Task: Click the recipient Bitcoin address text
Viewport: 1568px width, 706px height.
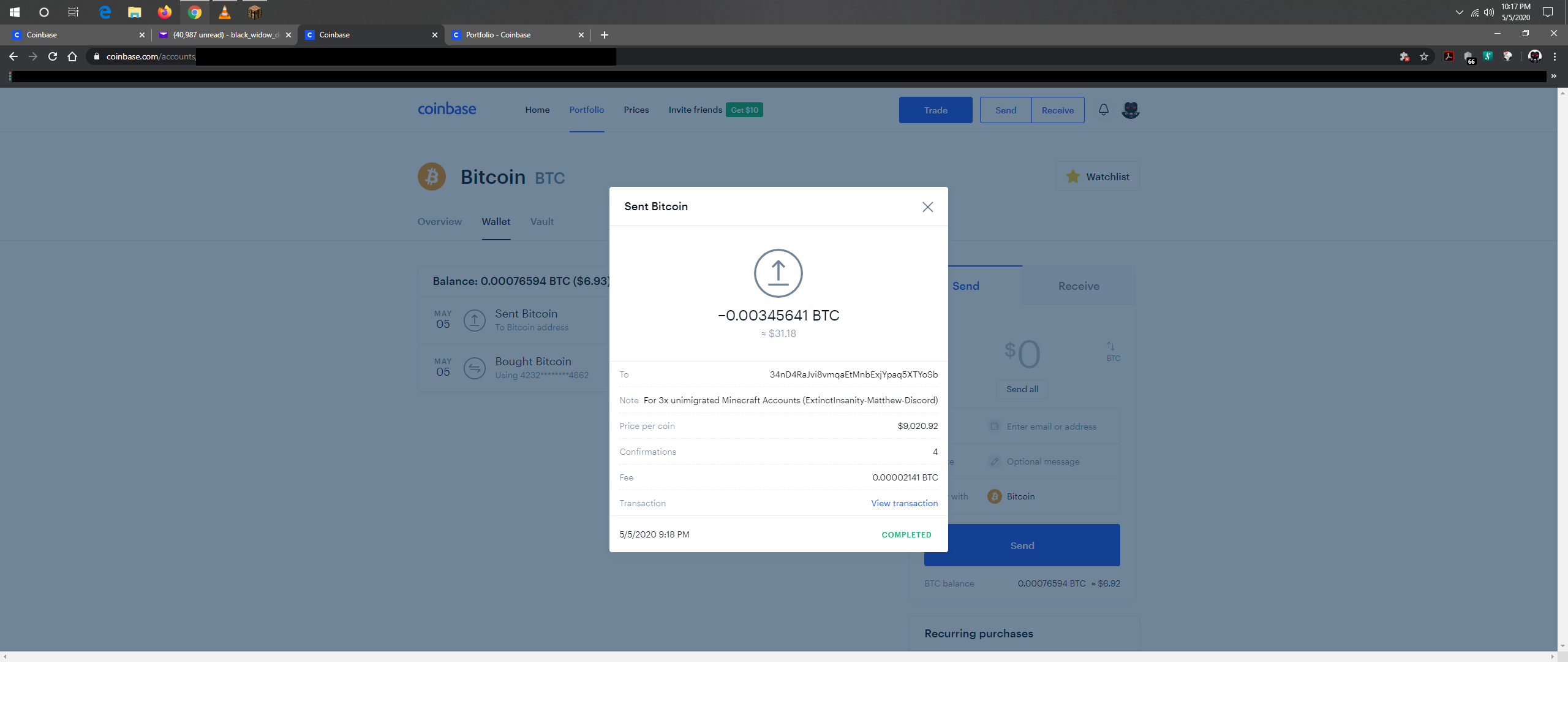Action: pyautogui.click(x=853, y=374)
